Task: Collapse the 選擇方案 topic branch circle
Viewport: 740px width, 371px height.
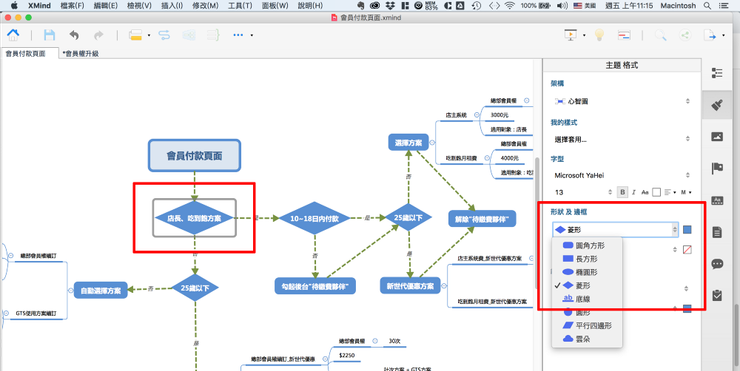Action: [432, 142]
